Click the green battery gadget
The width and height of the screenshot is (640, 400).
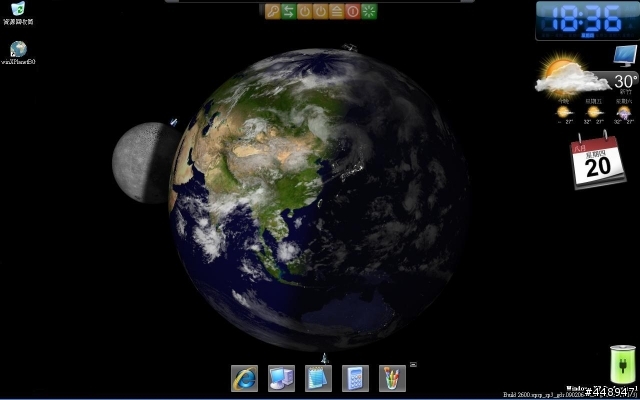pos(623,364)
